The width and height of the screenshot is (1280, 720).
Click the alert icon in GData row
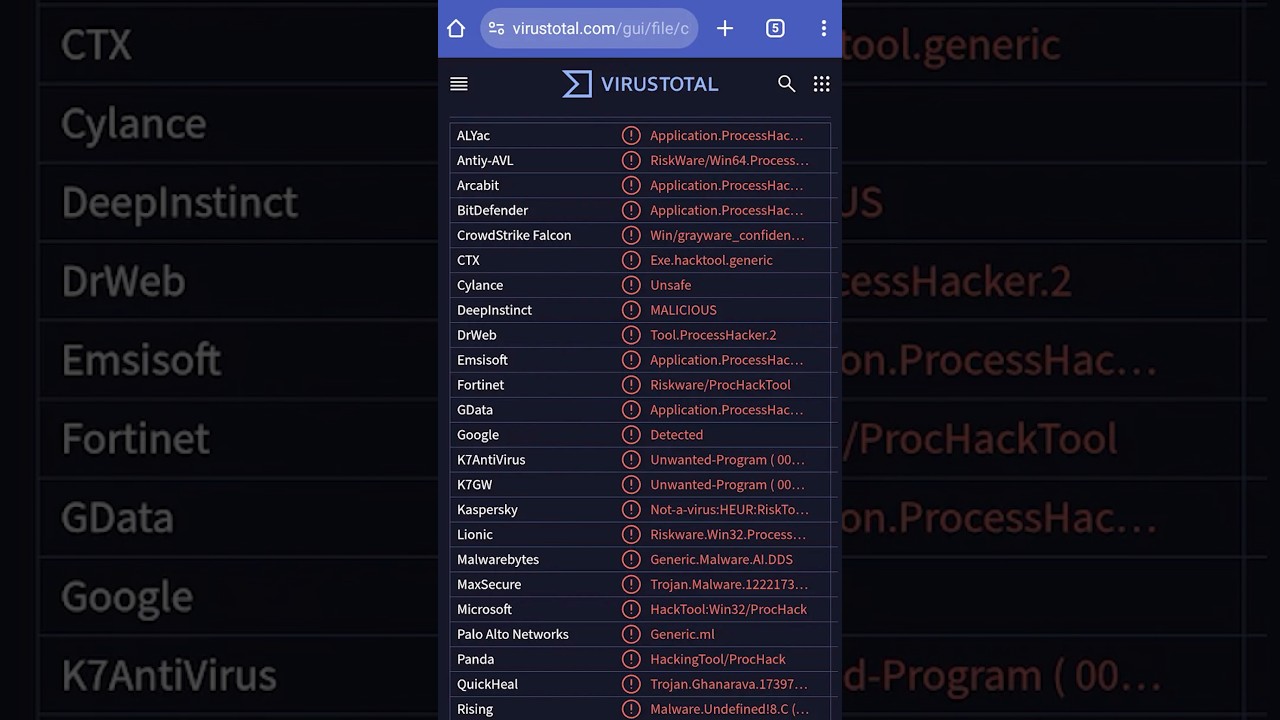click(631, 410)
